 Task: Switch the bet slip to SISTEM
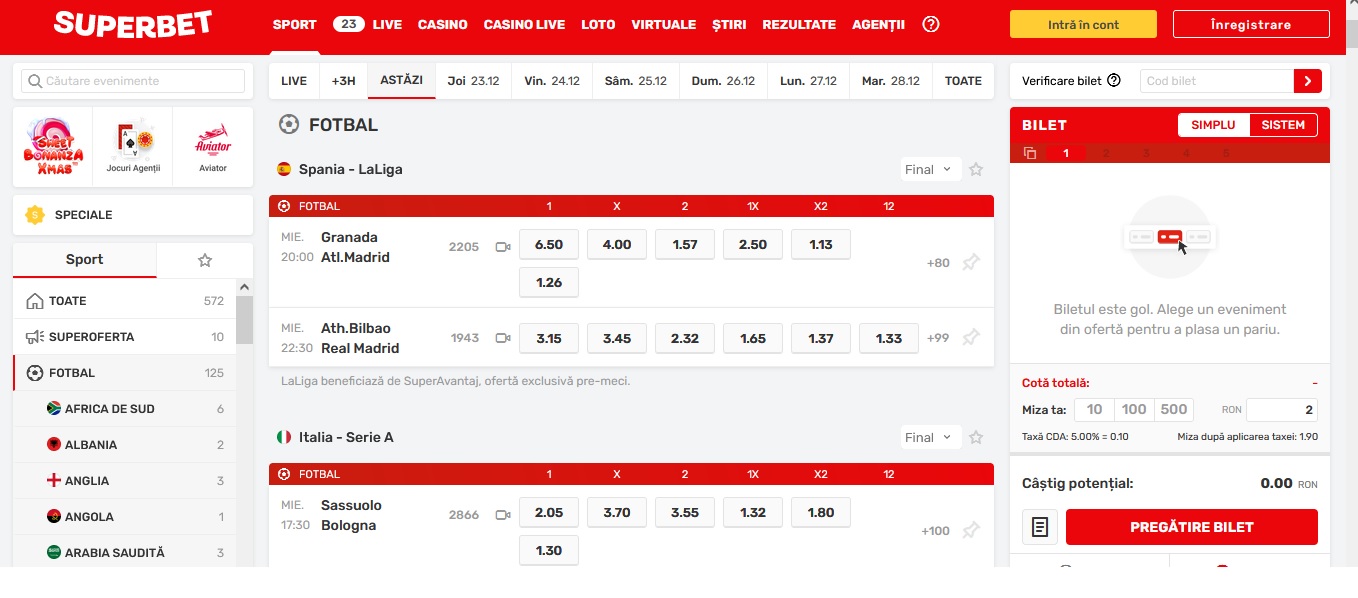(1284, 125)
